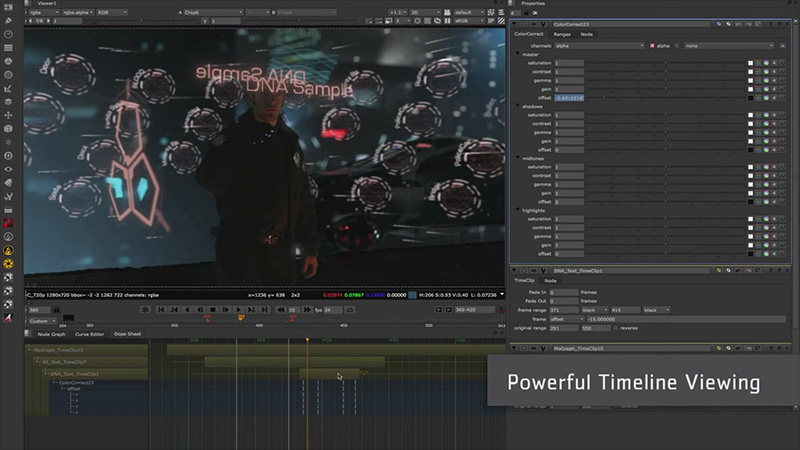Screen dimensions: 800x450
Task: Open the Image nodes menu in toolbar
Action: (x=8, y=7)
